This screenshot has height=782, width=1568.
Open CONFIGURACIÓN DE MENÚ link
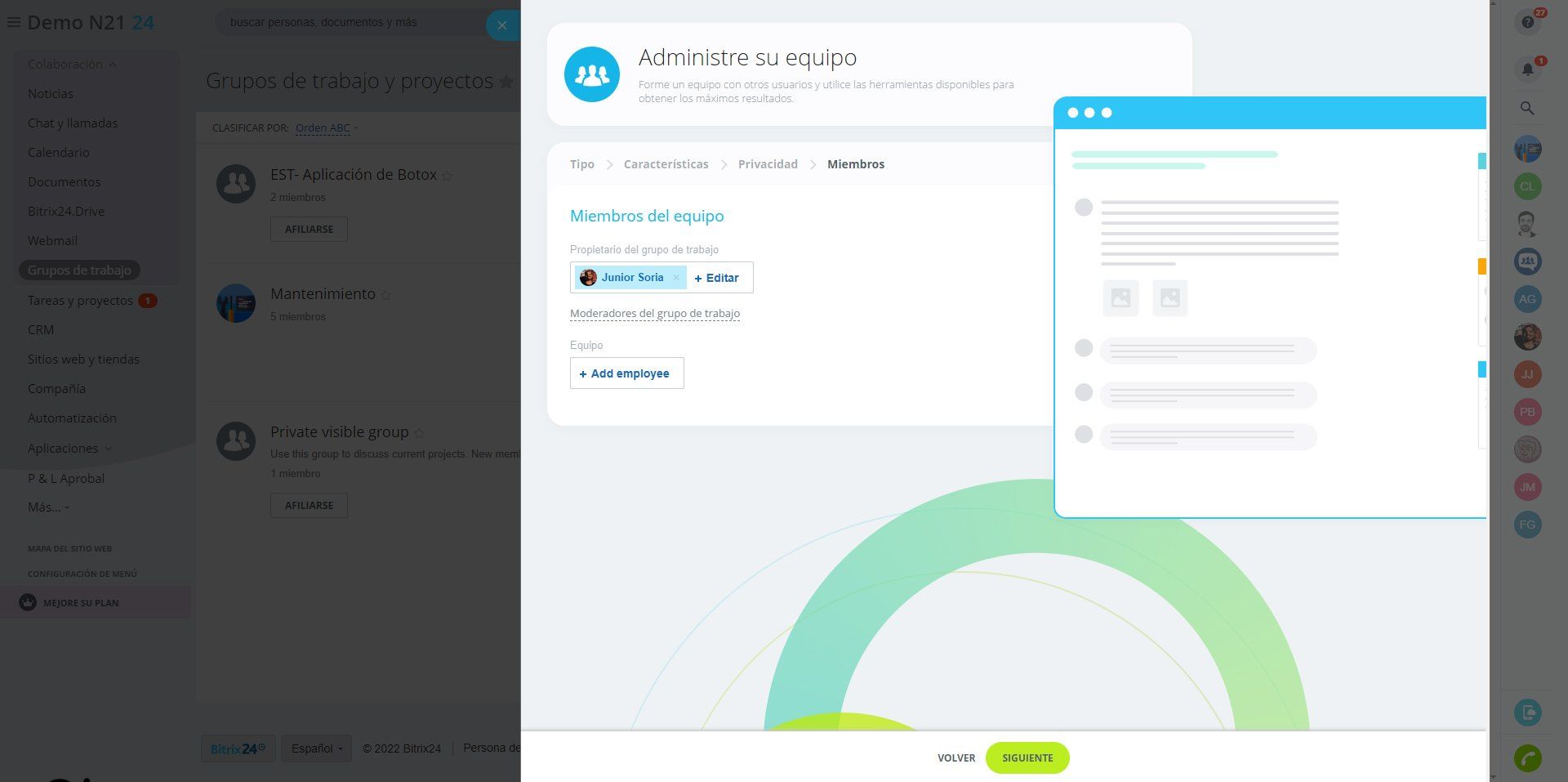click(x=82, y=574)
